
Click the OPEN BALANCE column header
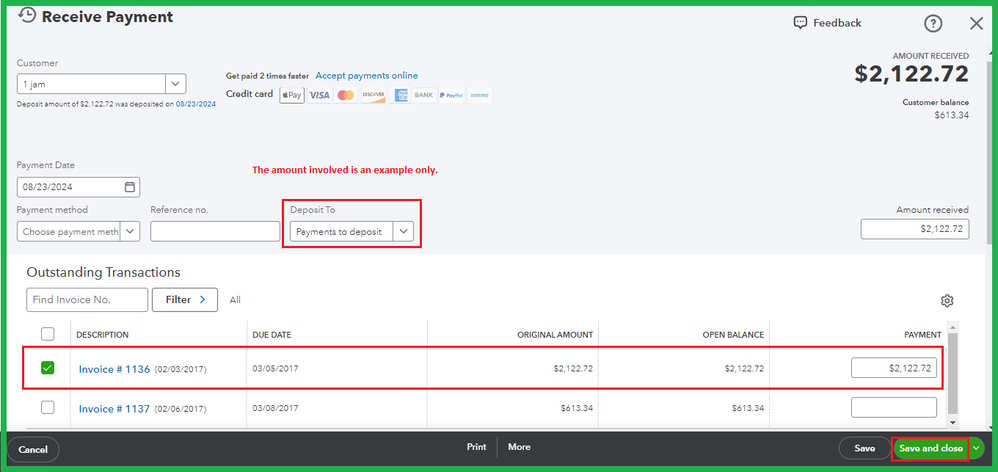pos(733,335)
